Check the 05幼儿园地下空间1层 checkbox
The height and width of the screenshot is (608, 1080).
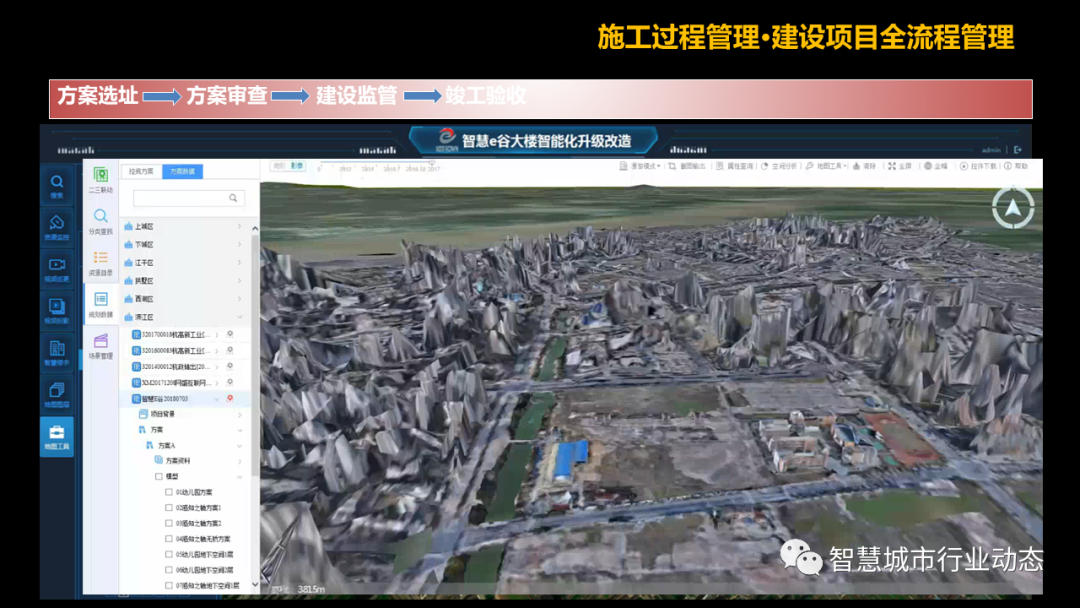click(x=169, y=554)
